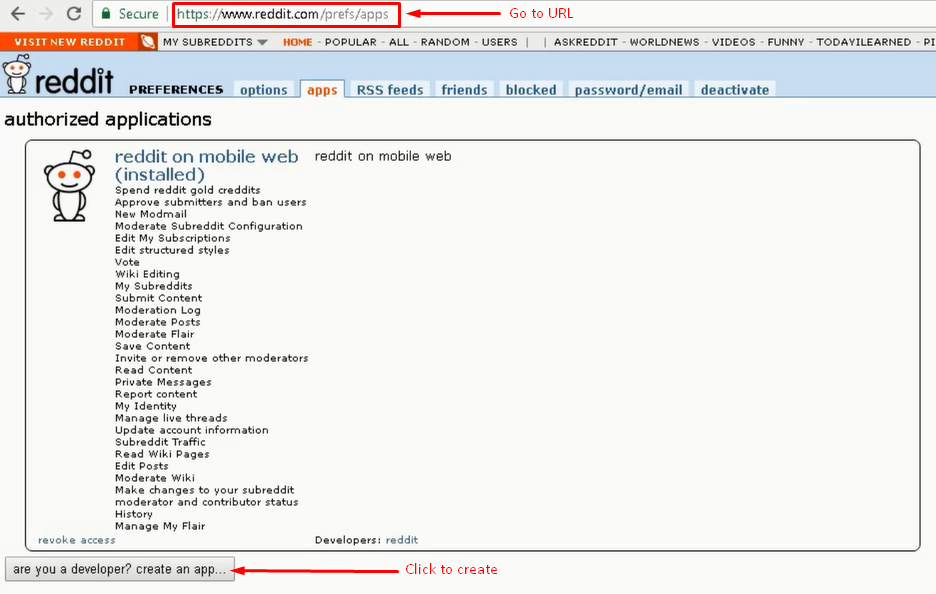Click 'Invite or remove other moderators' text
This screenshot has width=936, height=594.
click(212, 358)
